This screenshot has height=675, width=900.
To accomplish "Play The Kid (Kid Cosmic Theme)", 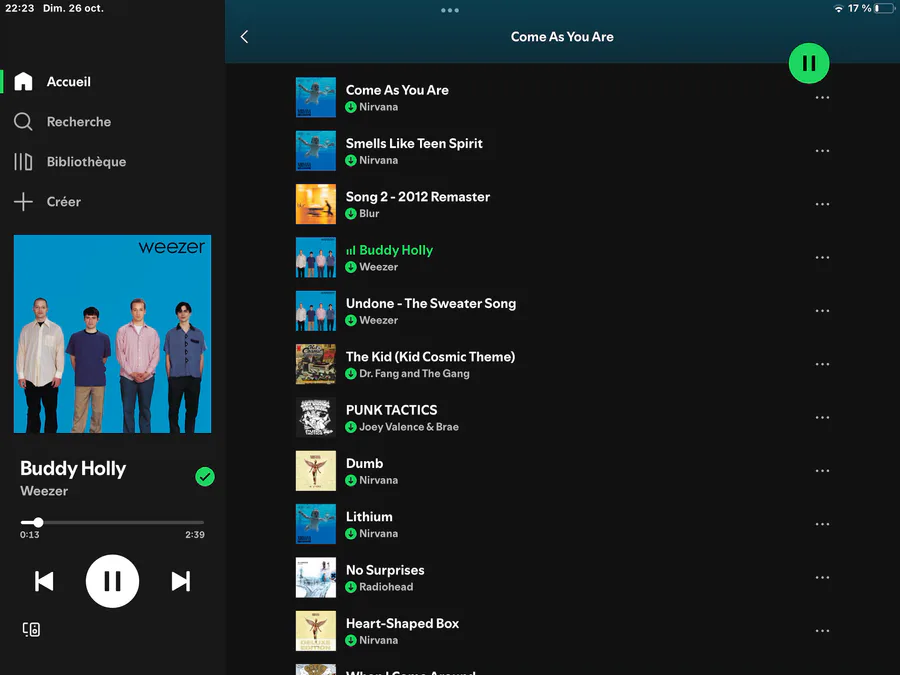I will point(562,364).
